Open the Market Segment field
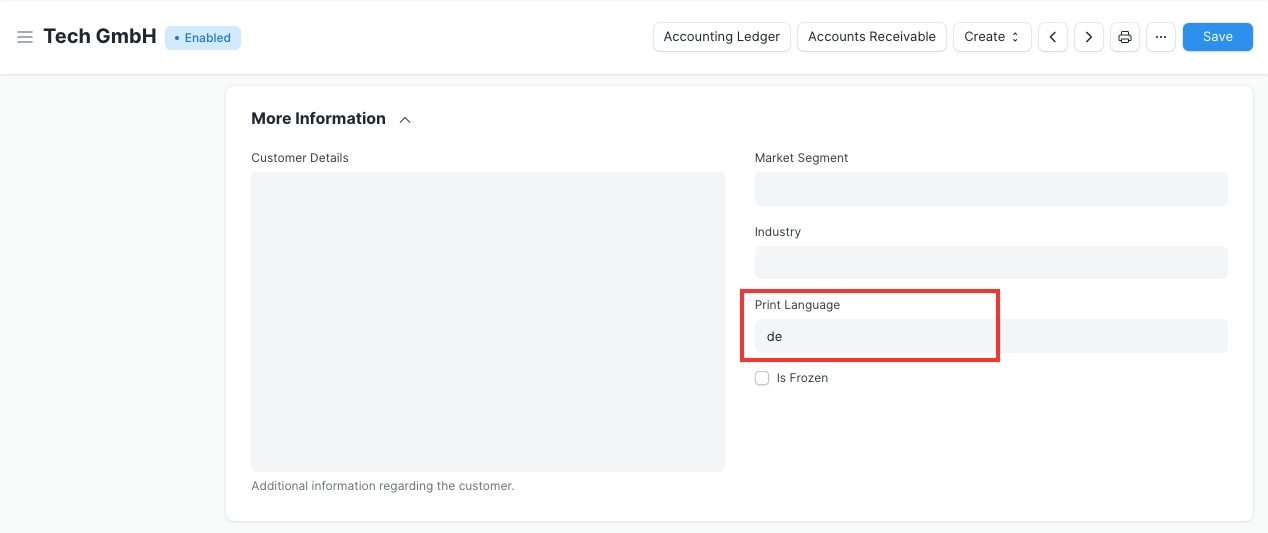 click(990, 189)
